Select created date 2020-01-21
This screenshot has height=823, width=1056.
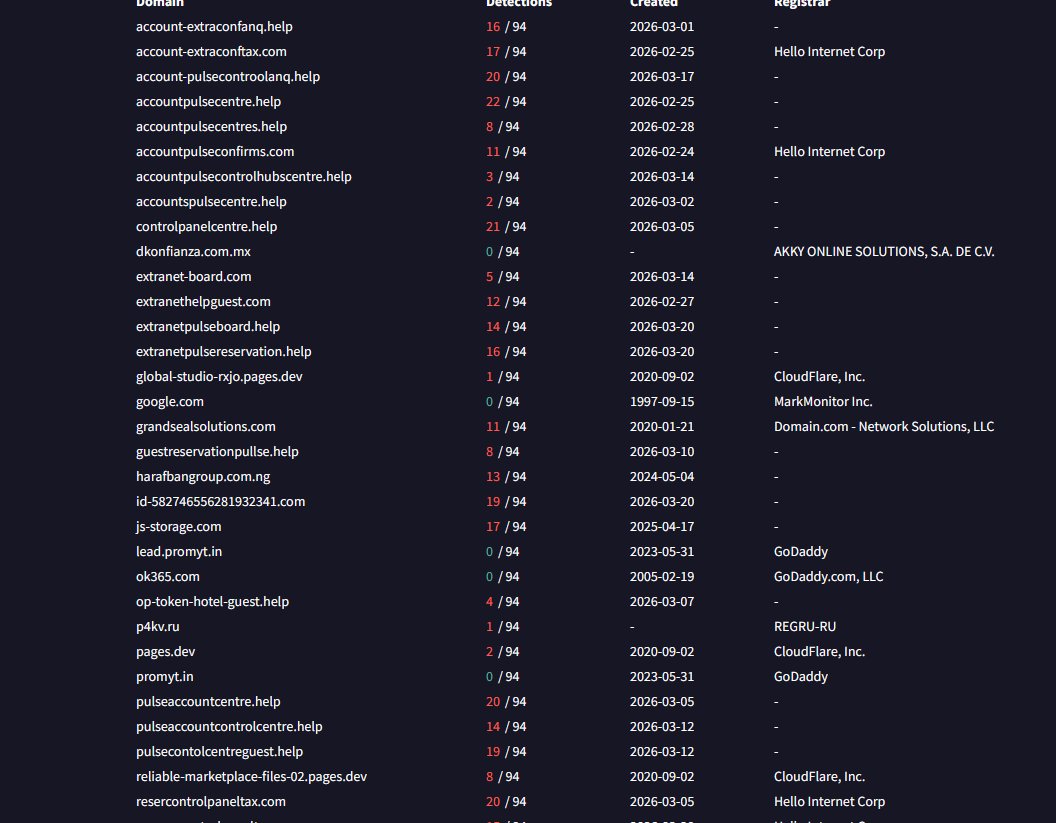click(662, 426)
